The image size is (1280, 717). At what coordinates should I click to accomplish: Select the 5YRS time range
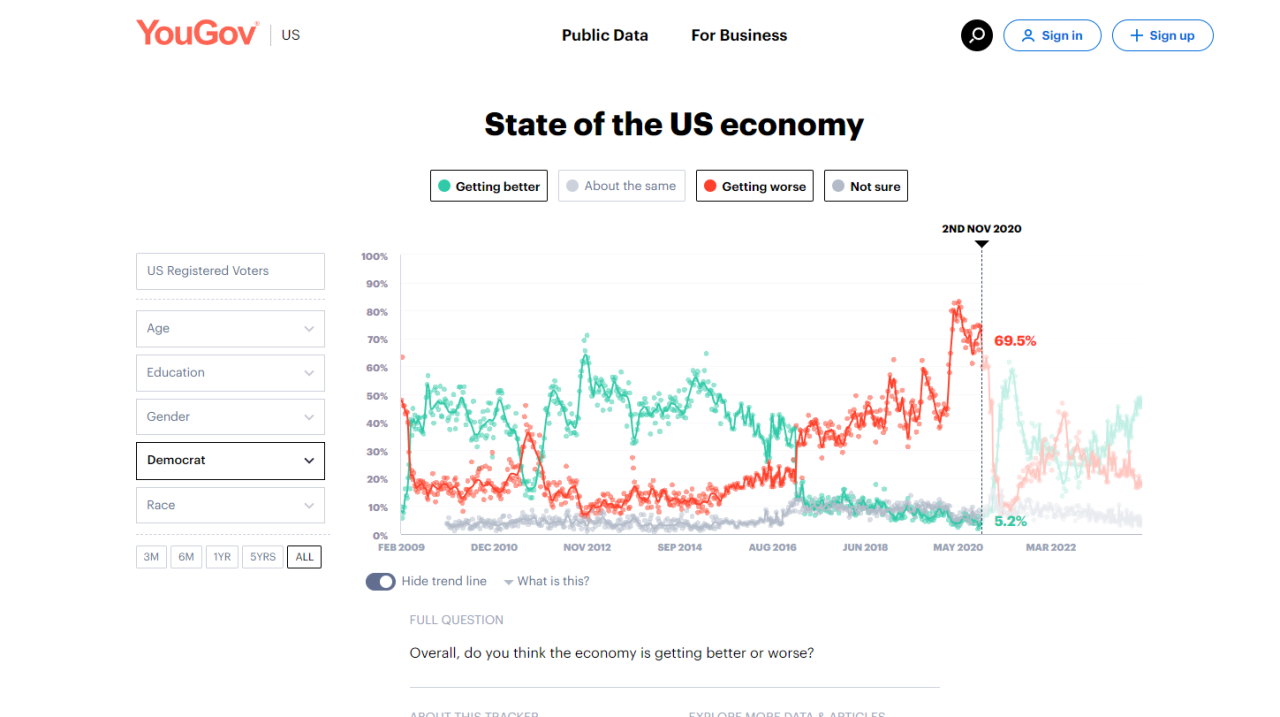[263, 557]
